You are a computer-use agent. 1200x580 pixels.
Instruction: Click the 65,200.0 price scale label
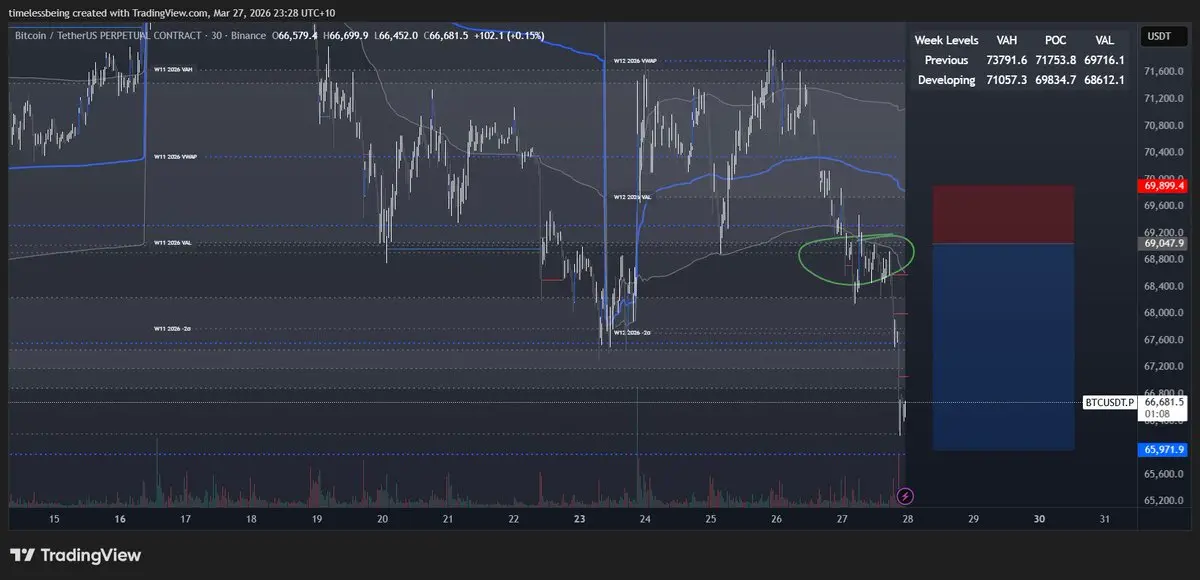[x=1165, y=501]
